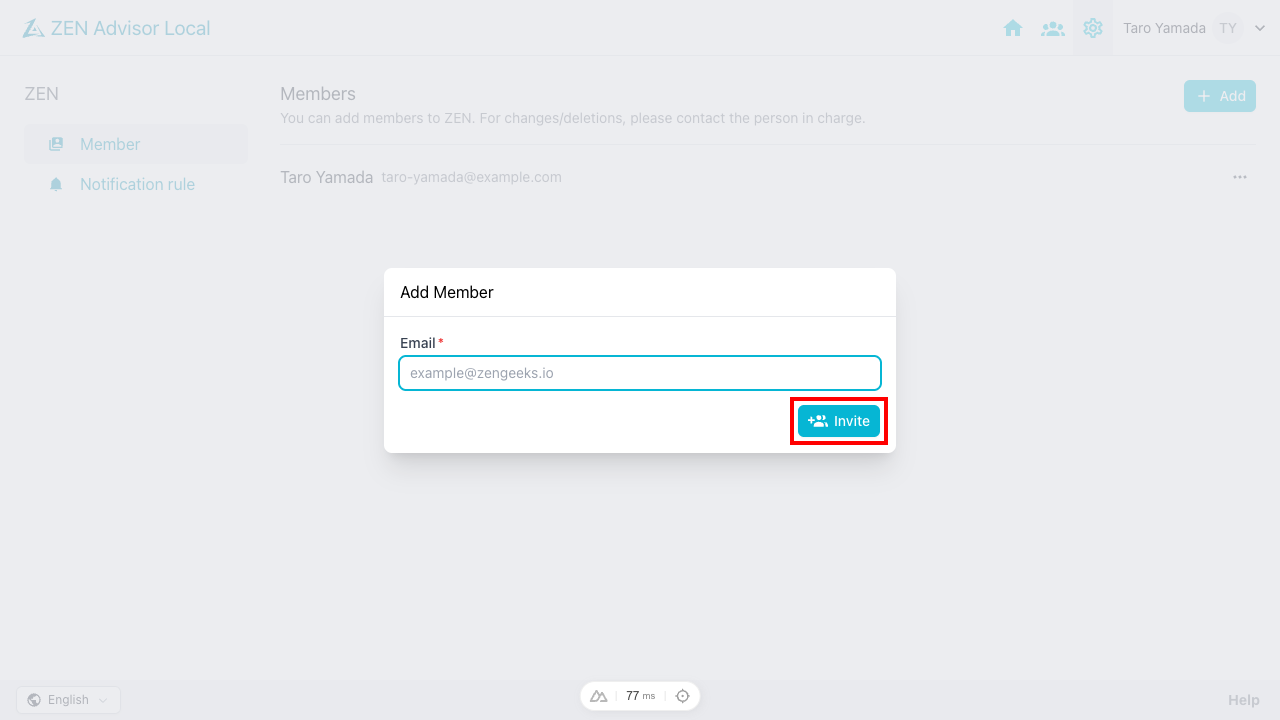Click the crosshair icon in the status pill
The image size is (1280, 720).
682,695
